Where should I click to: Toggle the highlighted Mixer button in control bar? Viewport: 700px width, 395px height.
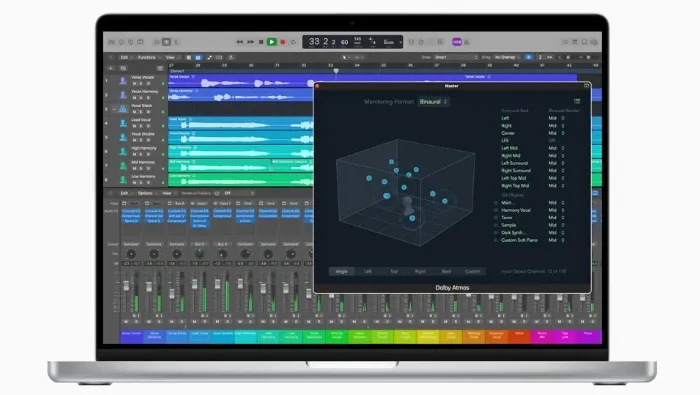pos(166,42)
